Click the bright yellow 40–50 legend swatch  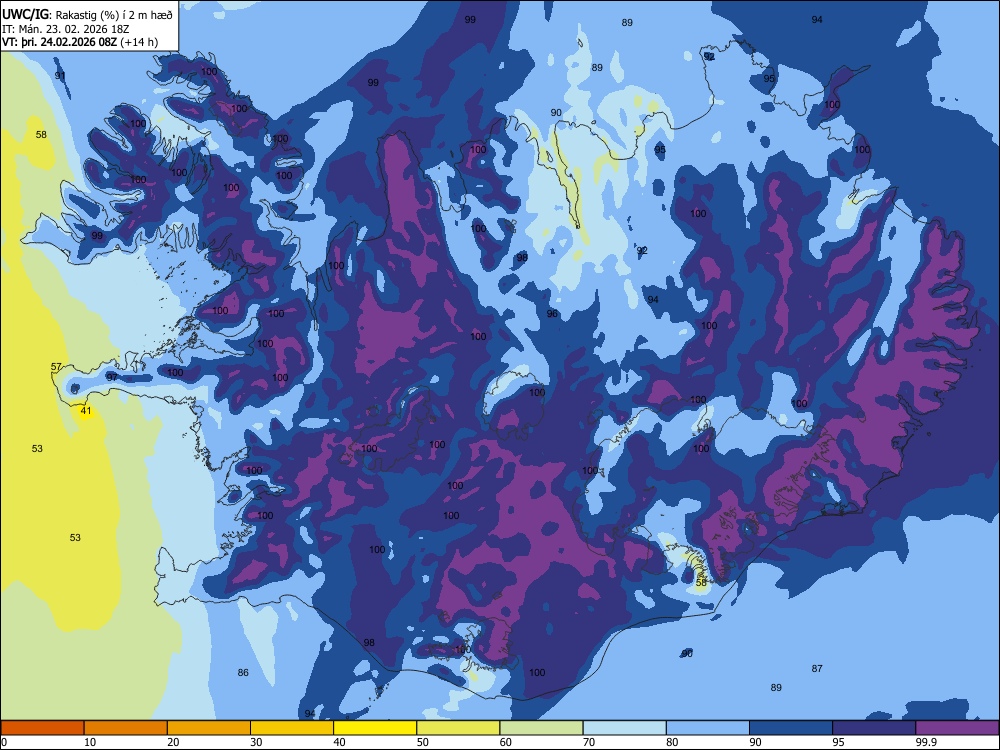coord(375,728)
